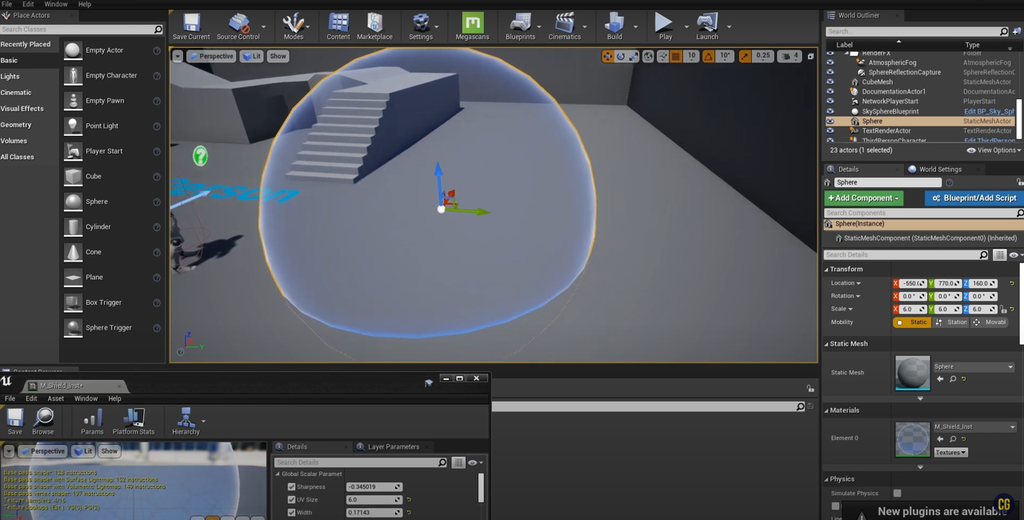Image resolution: width=1024 pixels, height=520 pixels.
Task: Hide the CubeMesh actor via eye icon
Action: tap(830, 82)
